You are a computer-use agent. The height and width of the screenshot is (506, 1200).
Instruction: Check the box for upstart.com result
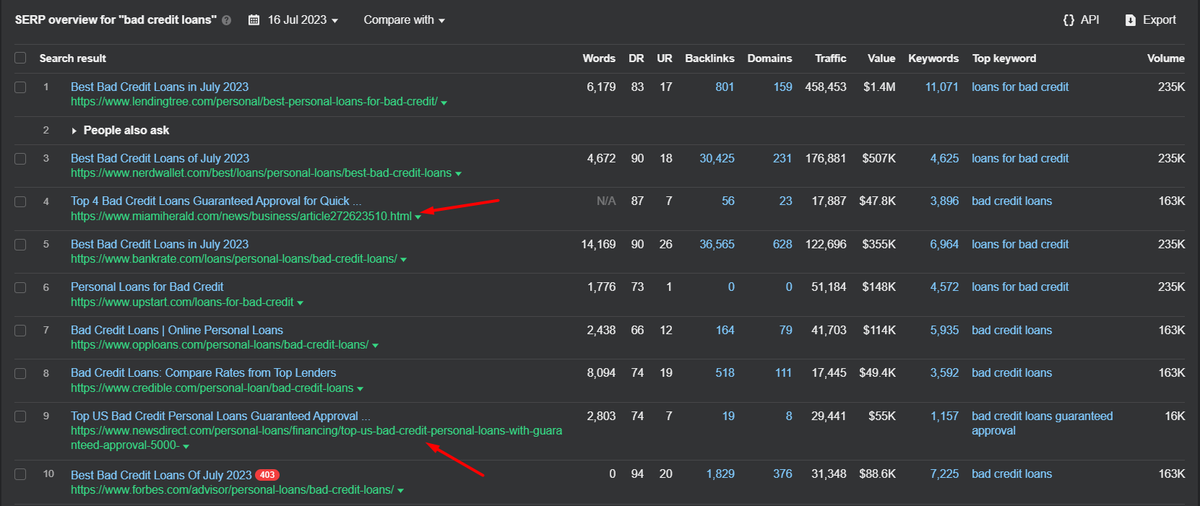[x=21, y=288]
